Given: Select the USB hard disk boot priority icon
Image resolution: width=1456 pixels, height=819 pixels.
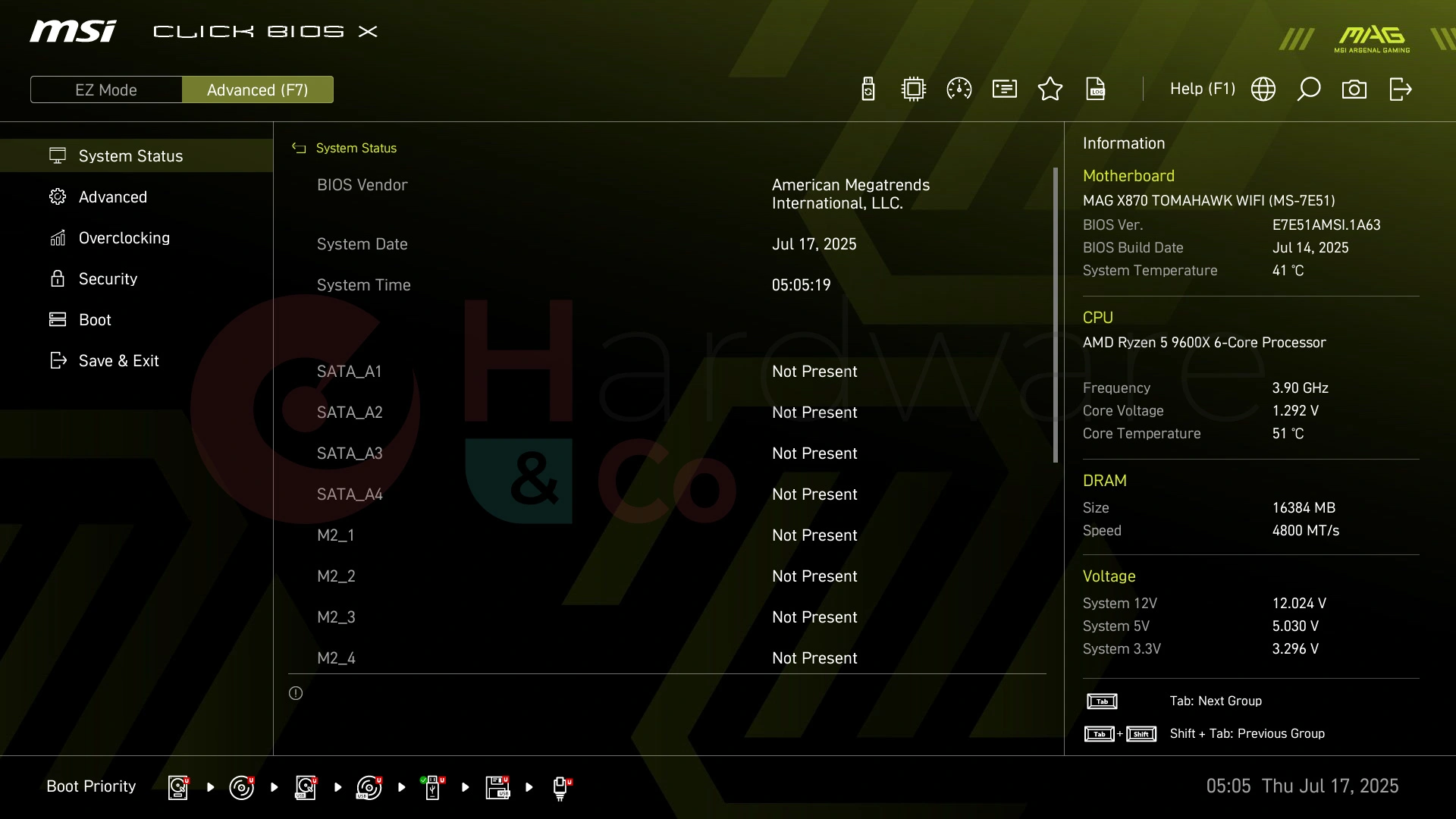Looking at the screenshot, I should coord(306,787).
